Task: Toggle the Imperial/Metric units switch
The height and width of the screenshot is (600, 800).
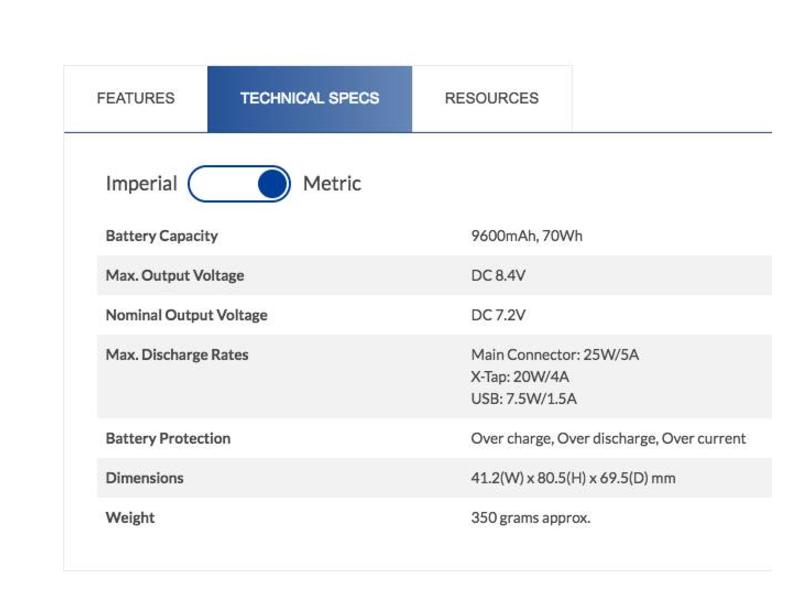Action: tap(239, 184)
